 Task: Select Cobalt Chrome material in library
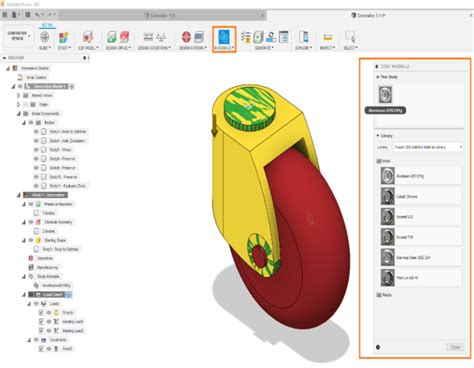click(421, 196)
